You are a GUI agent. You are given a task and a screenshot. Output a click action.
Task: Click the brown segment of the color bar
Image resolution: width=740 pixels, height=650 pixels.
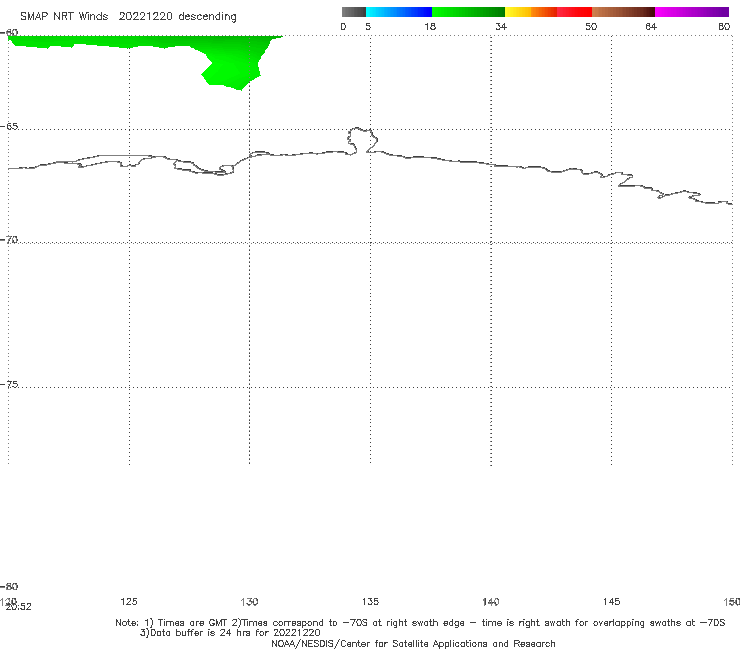623,12
